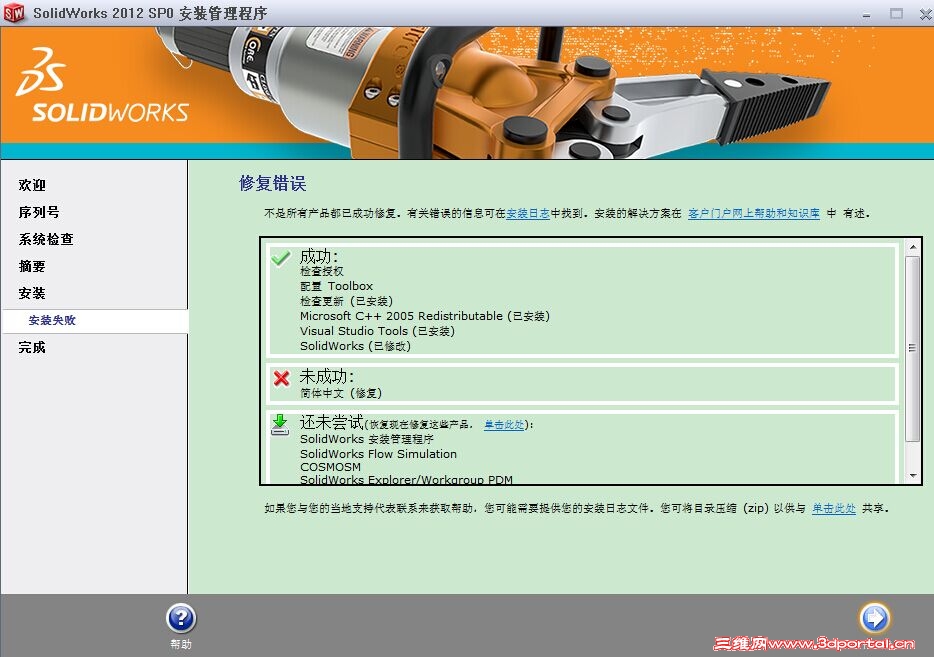Image resolution: width=934 pixels, height=657 pixels.
Task: Click COSMOSM entry in list
Action: pyautogui.click(x=331, y=467)
